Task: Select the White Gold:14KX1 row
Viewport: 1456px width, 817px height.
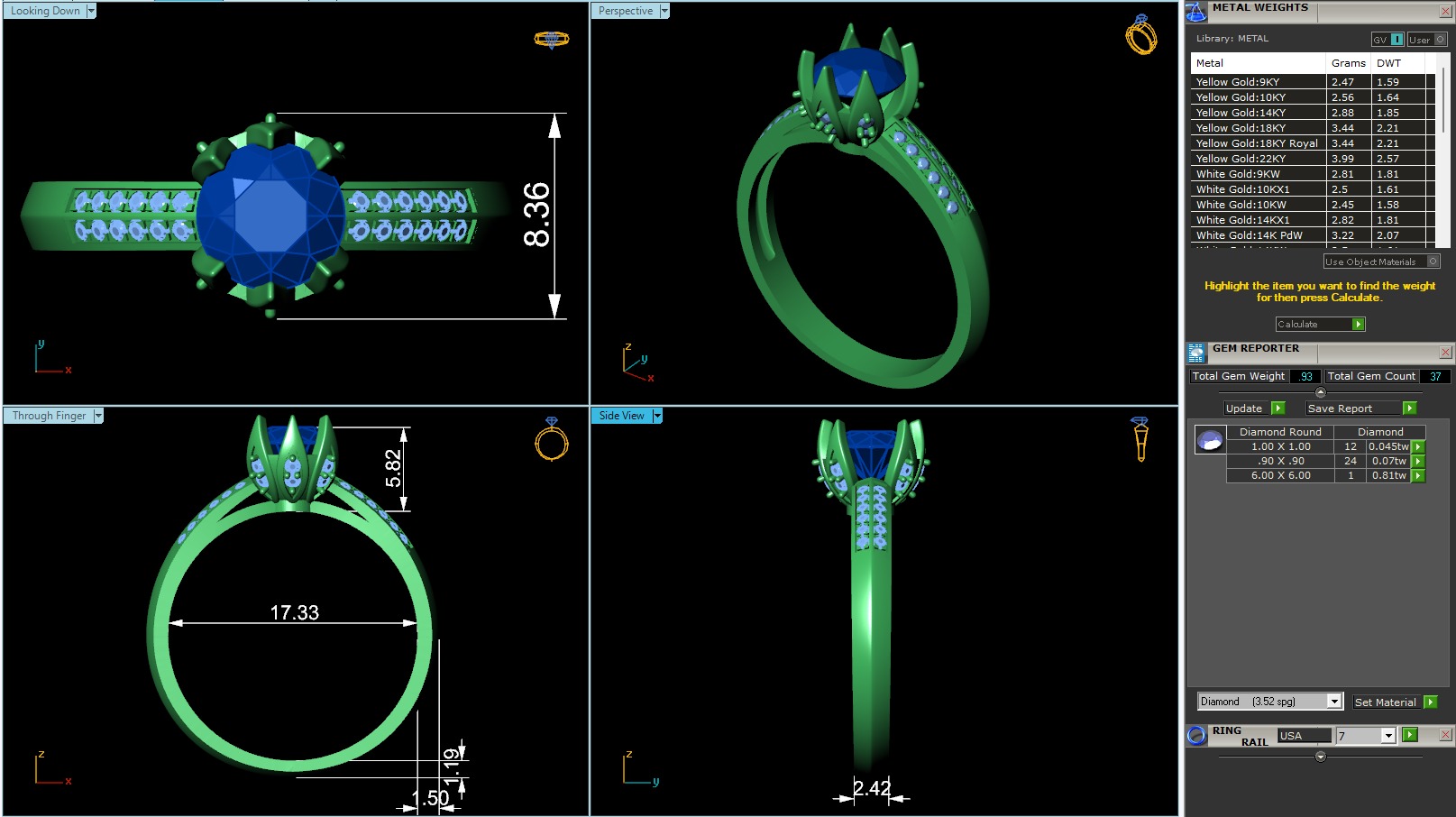Action: (1313, 220)
